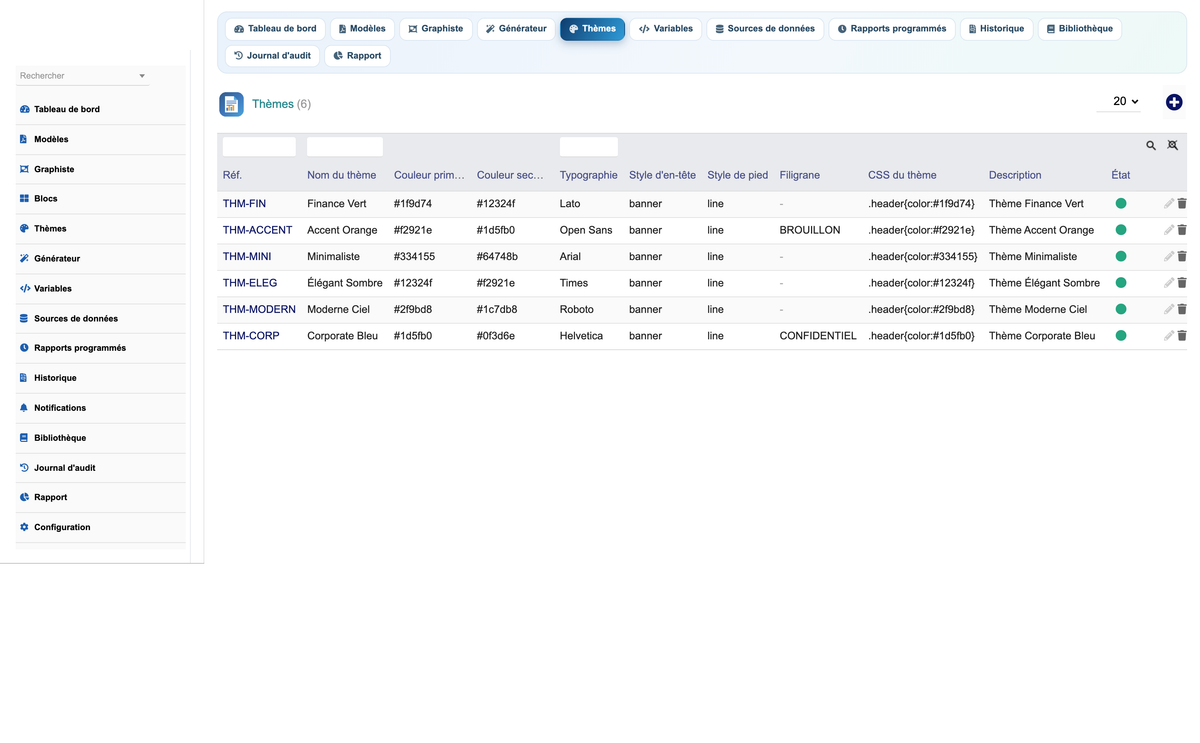Click green status dot of THM-CORP
1200x743 pixels.
1121,336
